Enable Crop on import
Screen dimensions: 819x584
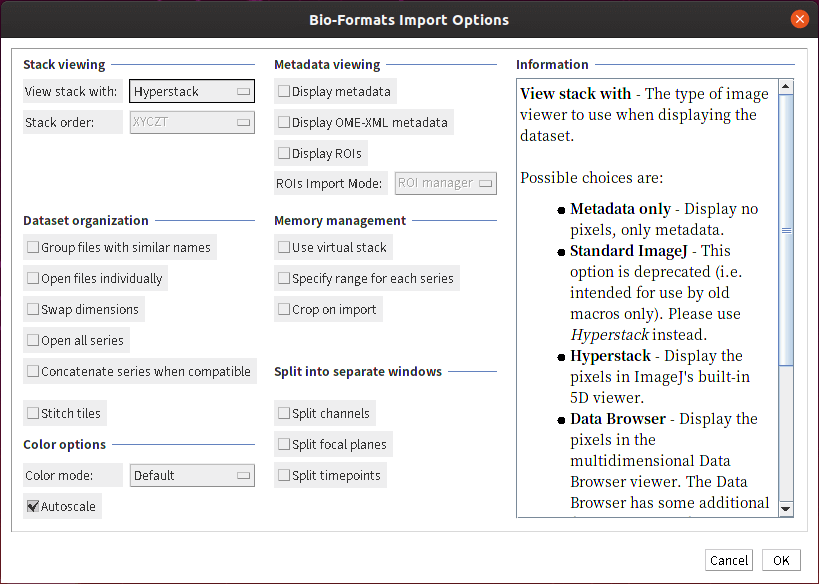284,309
